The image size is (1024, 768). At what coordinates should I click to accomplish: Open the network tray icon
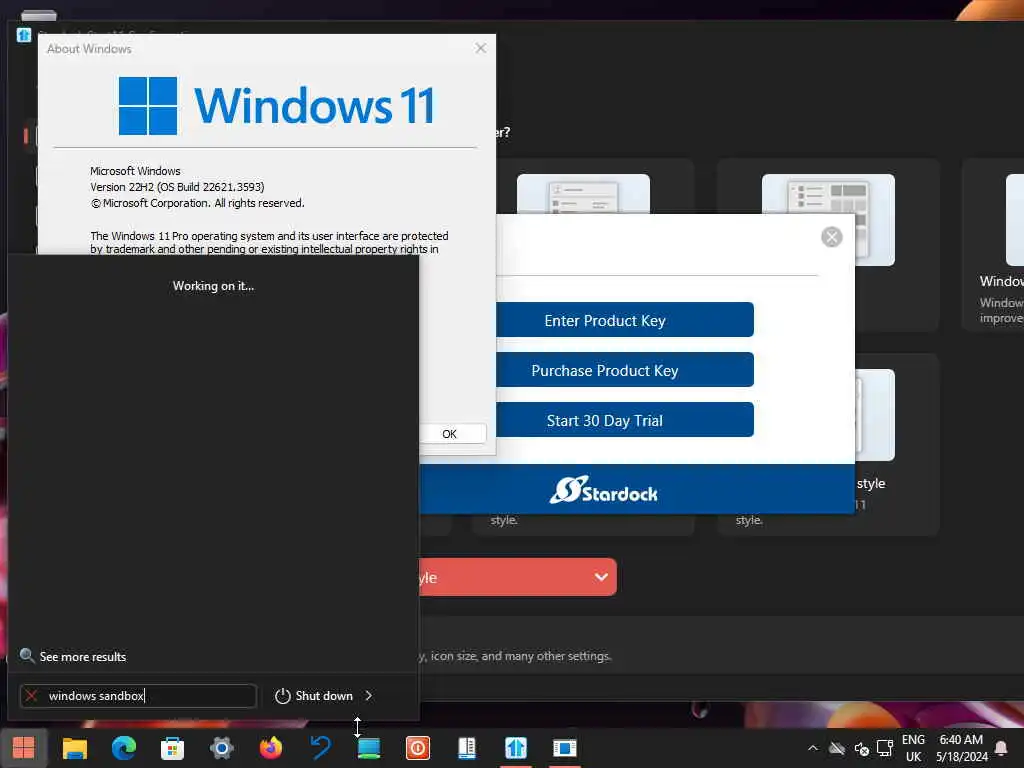coord(885,748)
